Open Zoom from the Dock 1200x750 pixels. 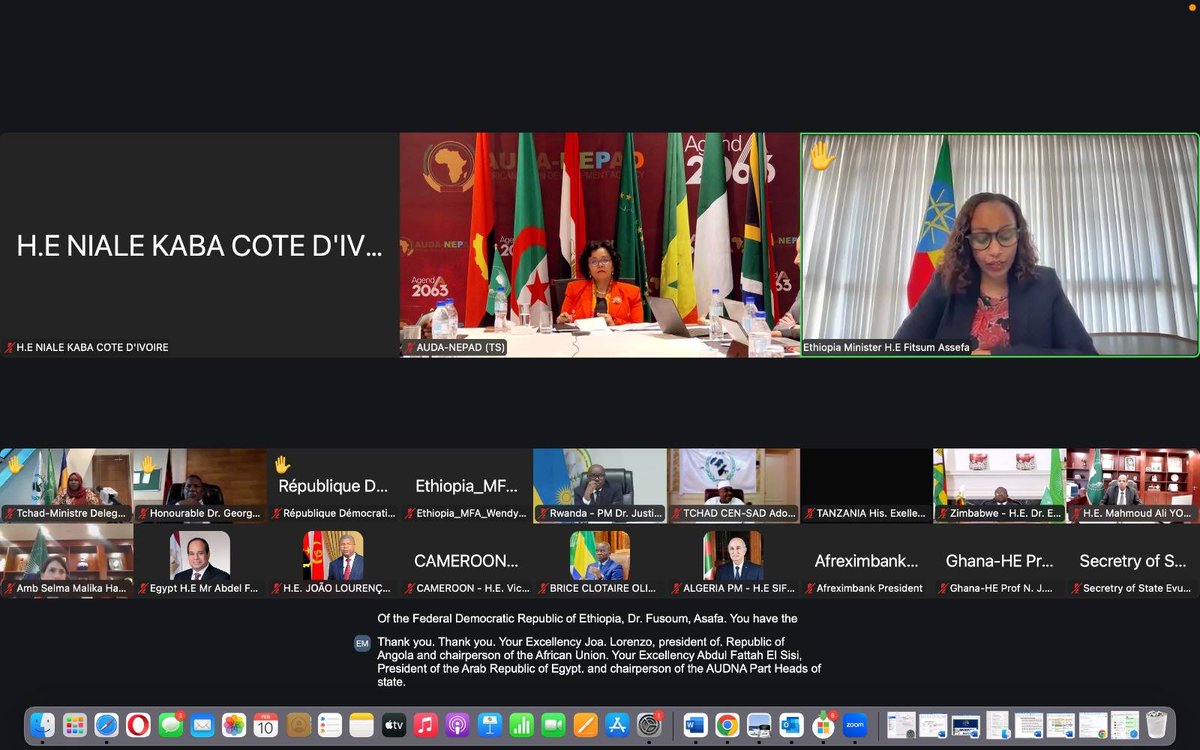(x=855, y=725)
